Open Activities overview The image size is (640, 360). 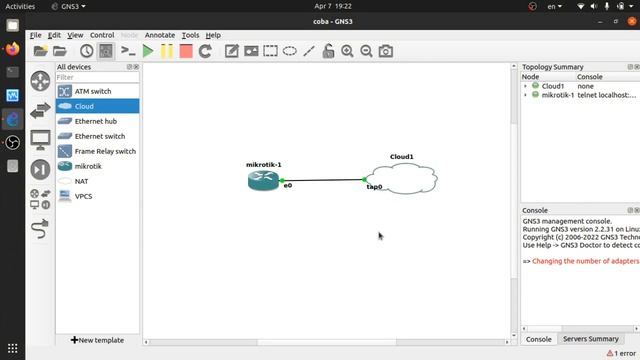click(x=20, y=6)
